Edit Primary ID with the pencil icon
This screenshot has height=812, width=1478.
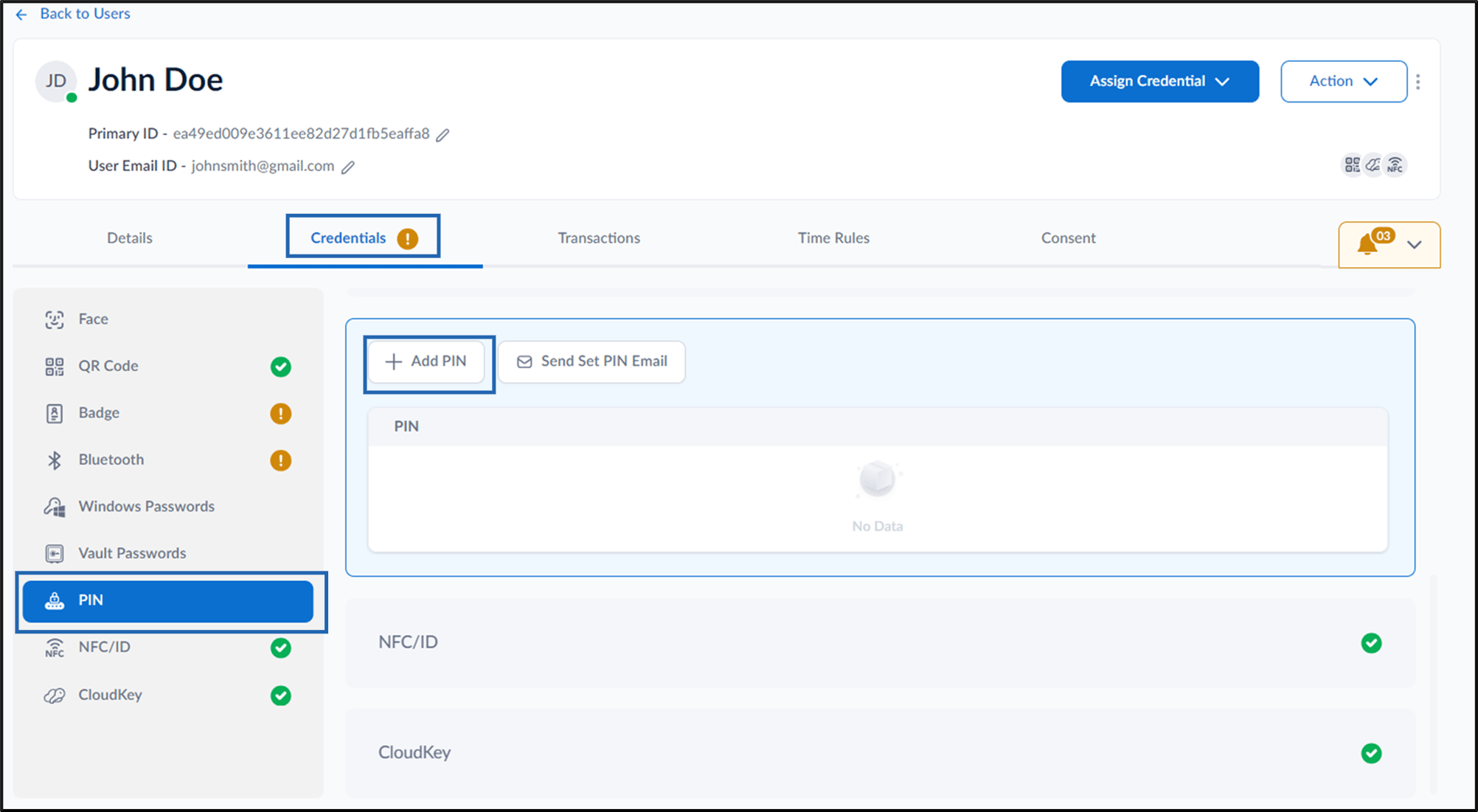(443, 134)
